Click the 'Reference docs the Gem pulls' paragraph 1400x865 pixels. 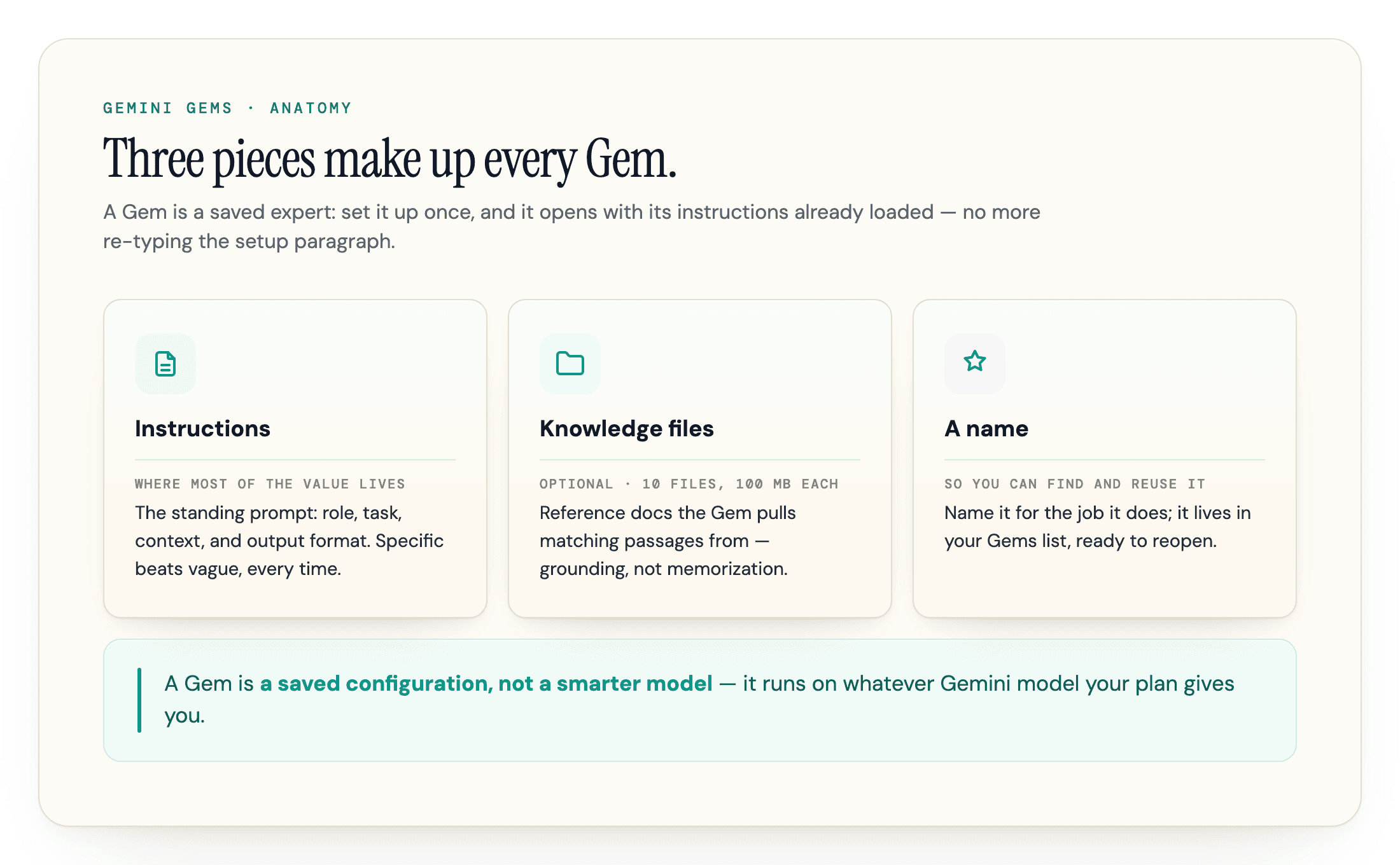668,541
